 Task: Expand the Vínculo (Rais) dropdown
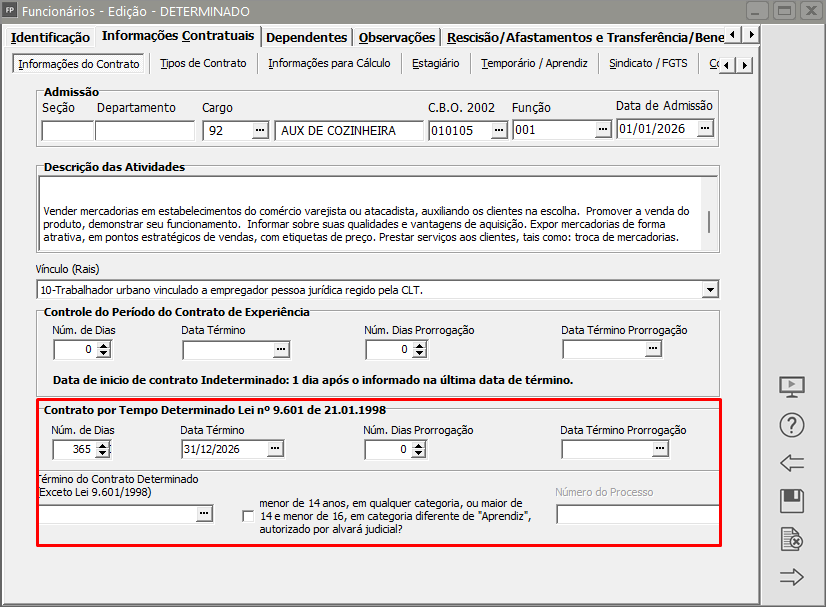coord(710,290)
